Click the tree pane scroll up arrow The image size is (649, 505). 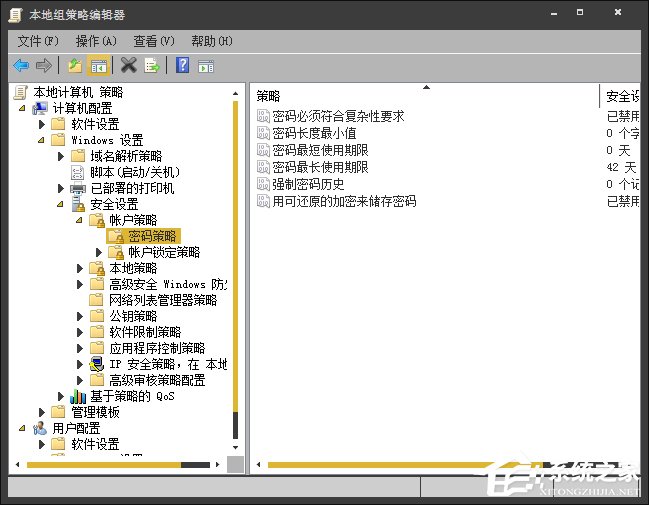click(x=236, y=94)
